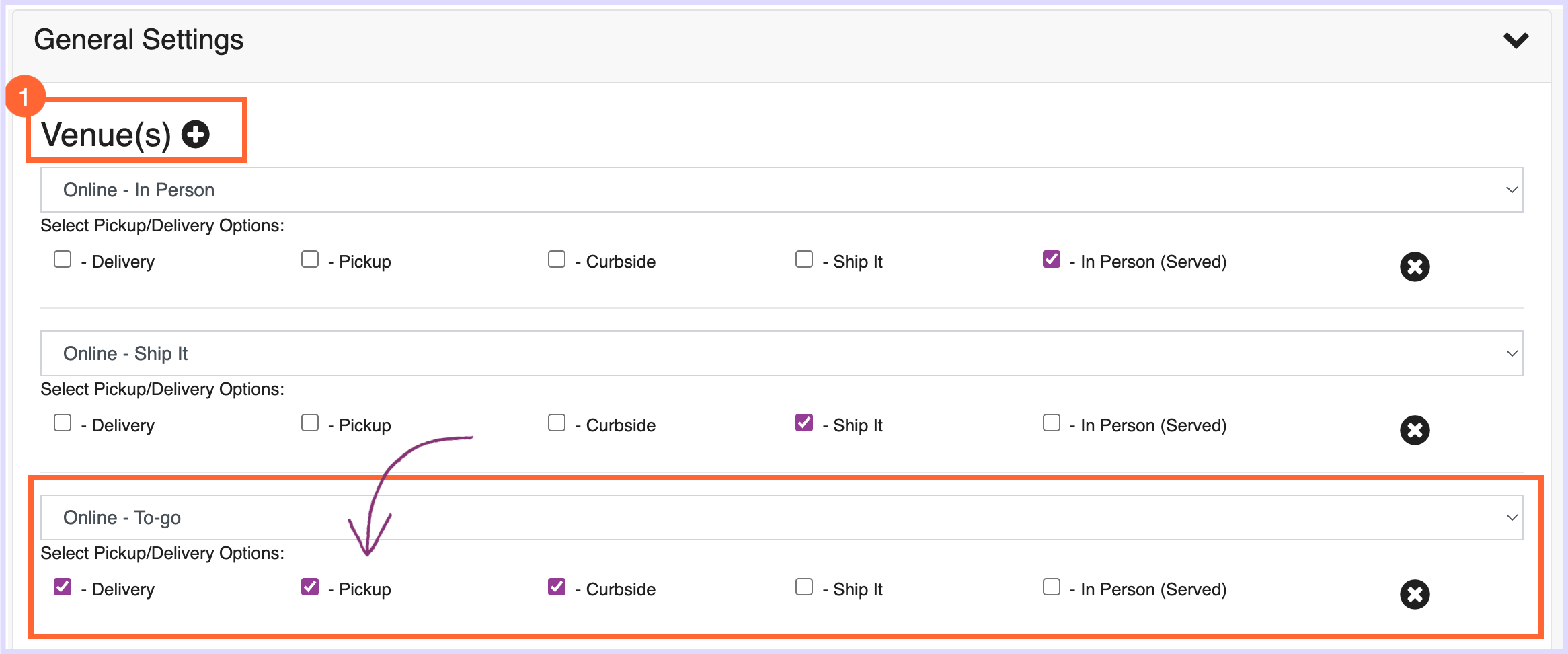This screenshot has width=1568, height=654.
Task: Enable Delivery for Online - Ship It
Action: click(63, 423)
